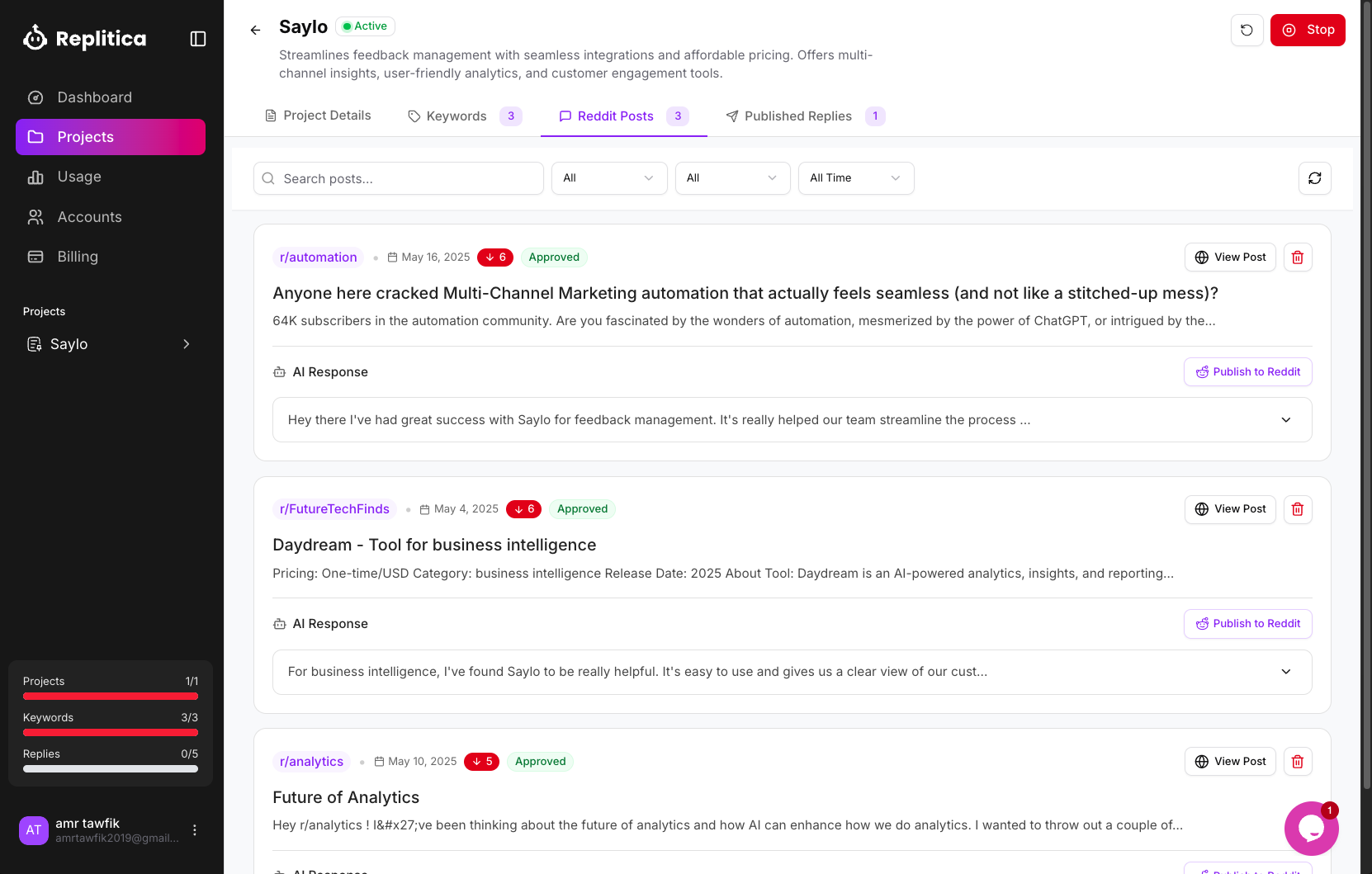This screenshot has width=1372, height=874.
Task: Open the user menu with the three dots icon
Action: click(x=195, y=830)
